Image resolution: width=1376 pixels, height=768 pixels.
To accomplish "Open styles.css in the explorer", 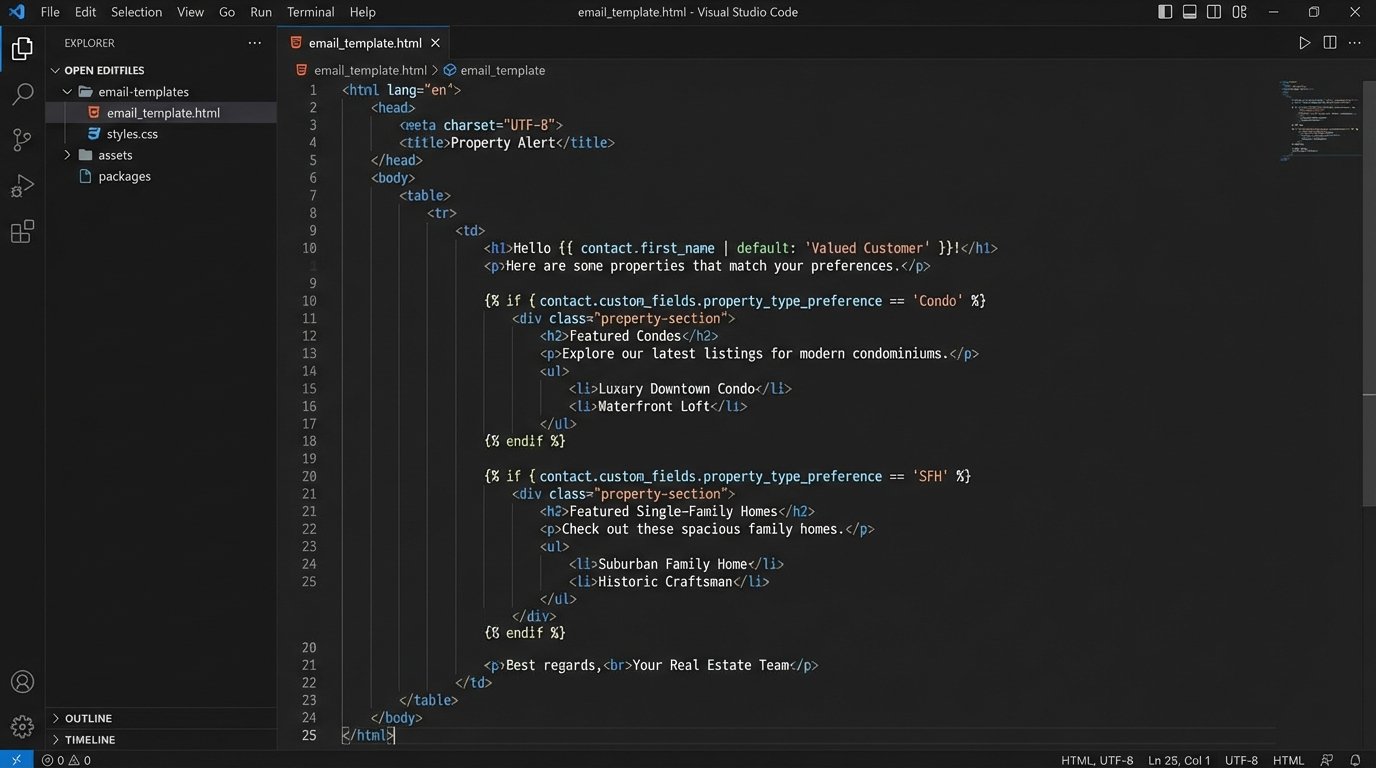I will click(132, 134).
